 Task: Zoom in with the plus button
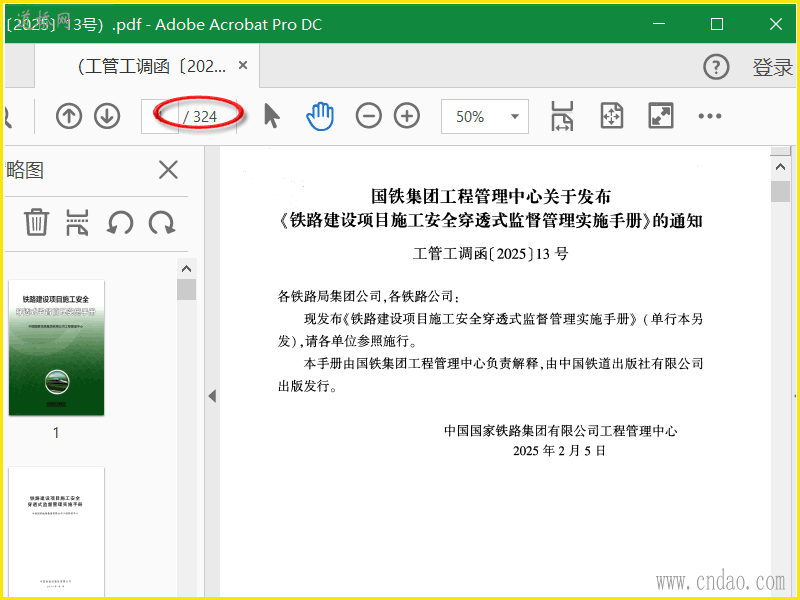click(407, 116)
